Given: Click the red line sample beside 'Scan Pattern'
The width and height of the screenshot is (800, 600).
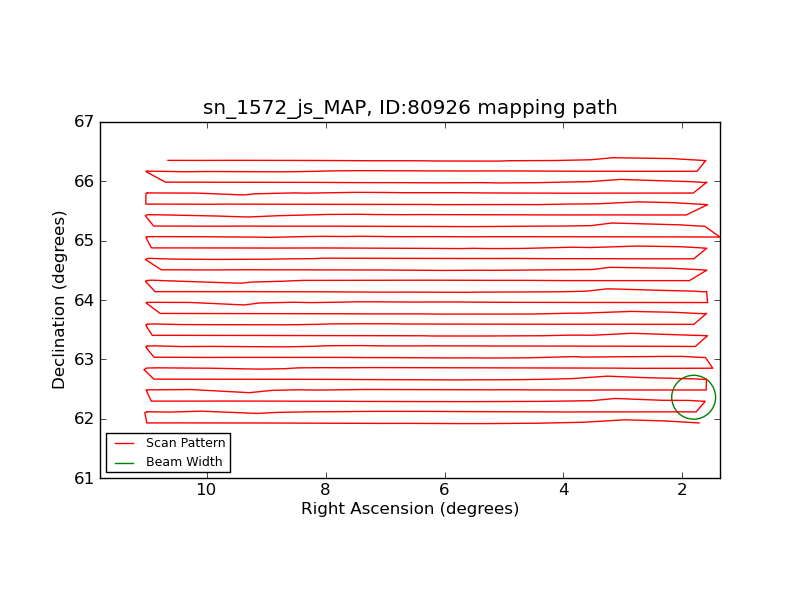Looking at the screenshot, I should pos(124,443).
